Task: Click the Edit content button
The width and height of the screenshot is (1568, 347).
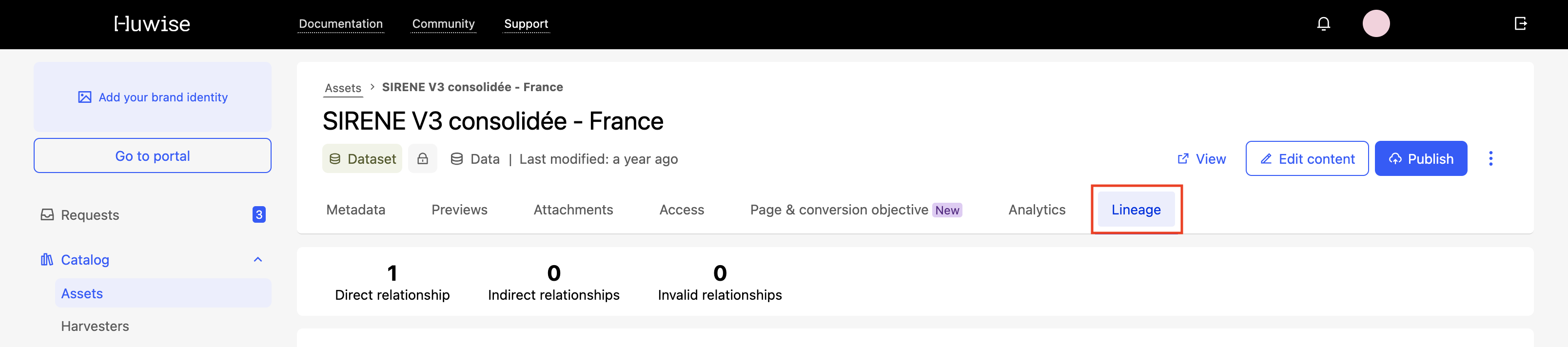Action: (1307, 159)
